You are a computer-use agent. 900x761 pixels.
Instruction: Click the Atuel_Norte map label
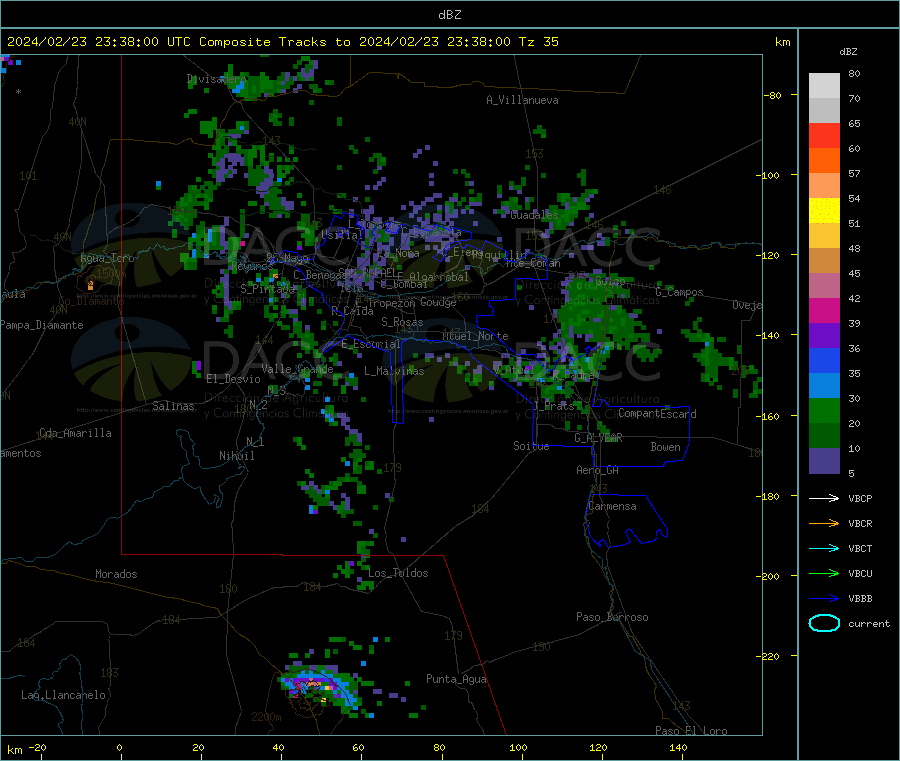(475, 336)
